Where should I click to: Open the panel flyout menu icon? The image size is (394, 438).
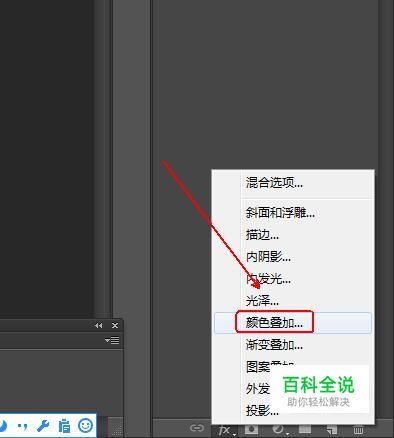(x=112, y=340)
